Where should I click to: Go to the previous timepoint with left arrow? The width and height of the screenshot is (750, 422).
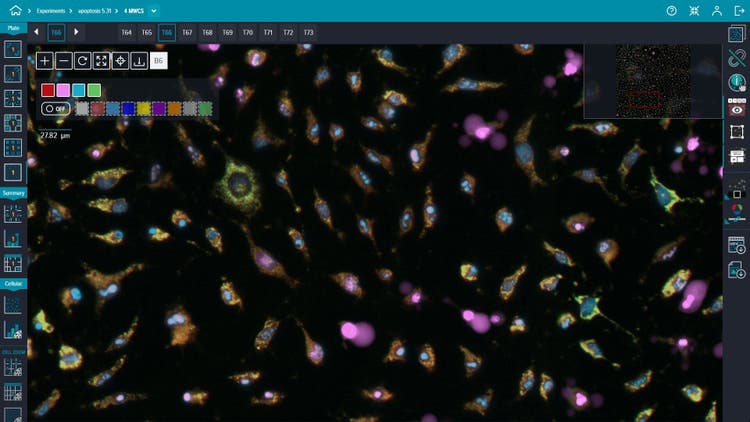37,32
